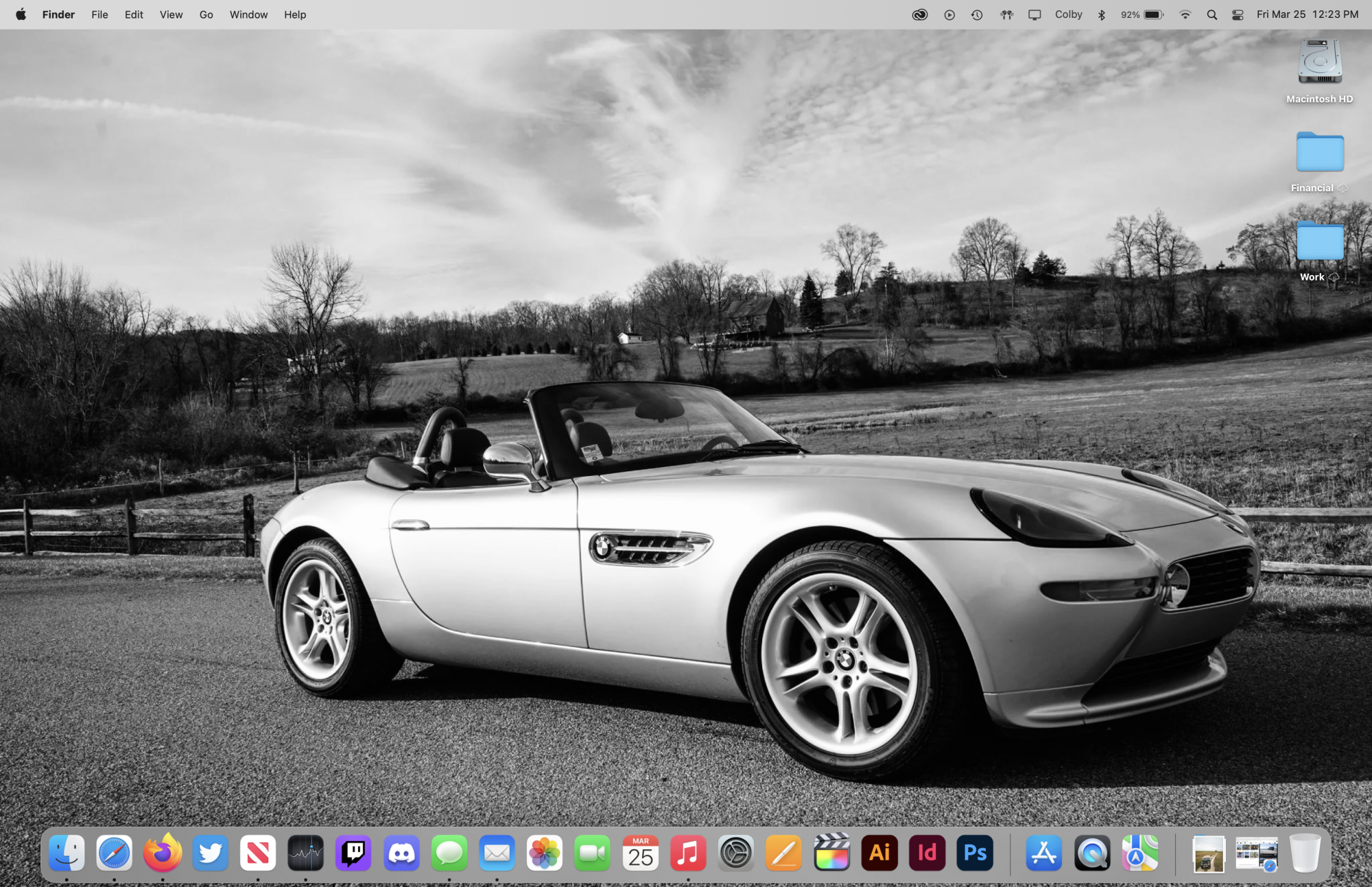Screen dimensions: 1372x887
Task: Open the Go menu
Action: (206, 14)
